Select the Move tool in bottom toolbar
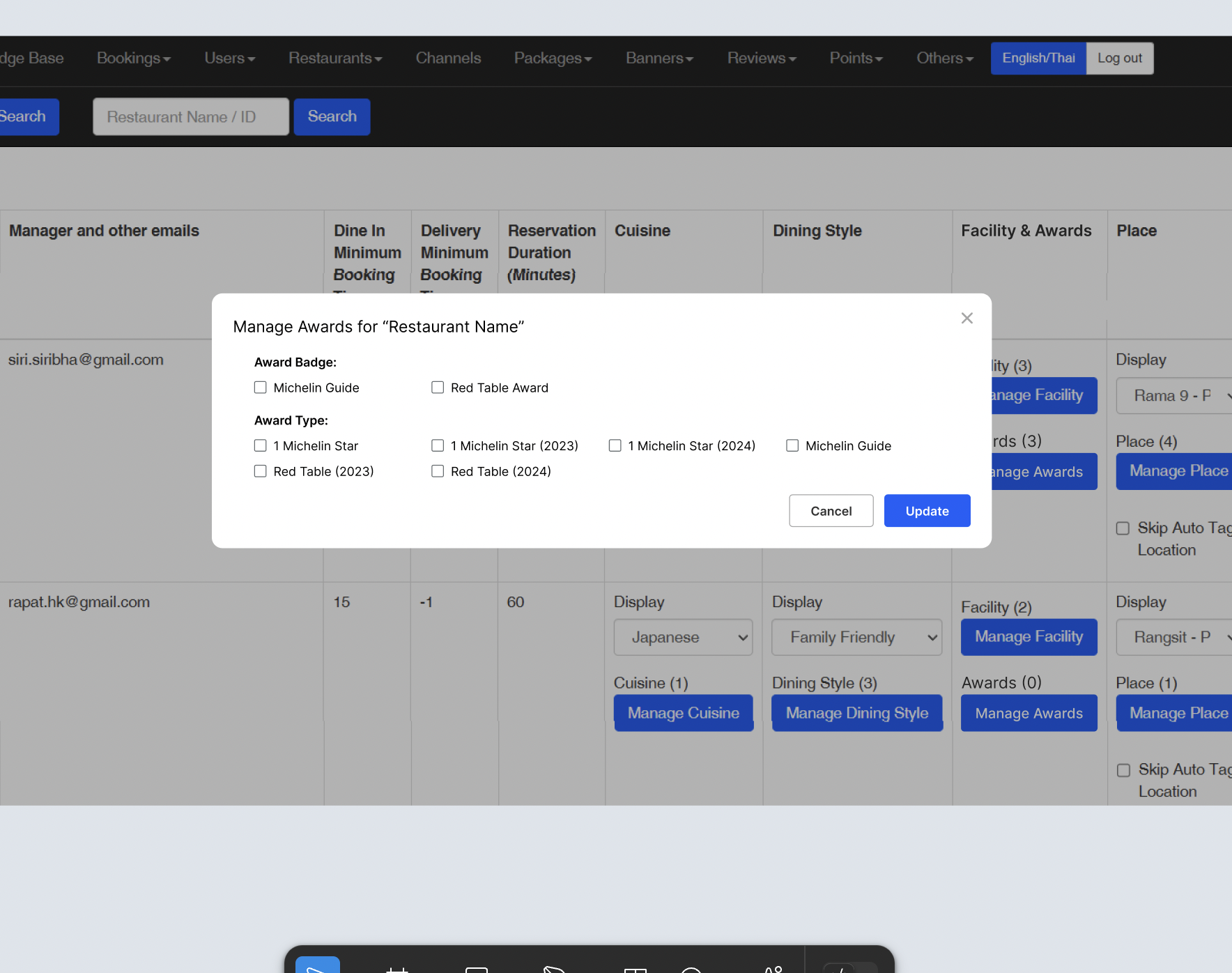This screenshot has height=973, width=1232. point(318,967)
